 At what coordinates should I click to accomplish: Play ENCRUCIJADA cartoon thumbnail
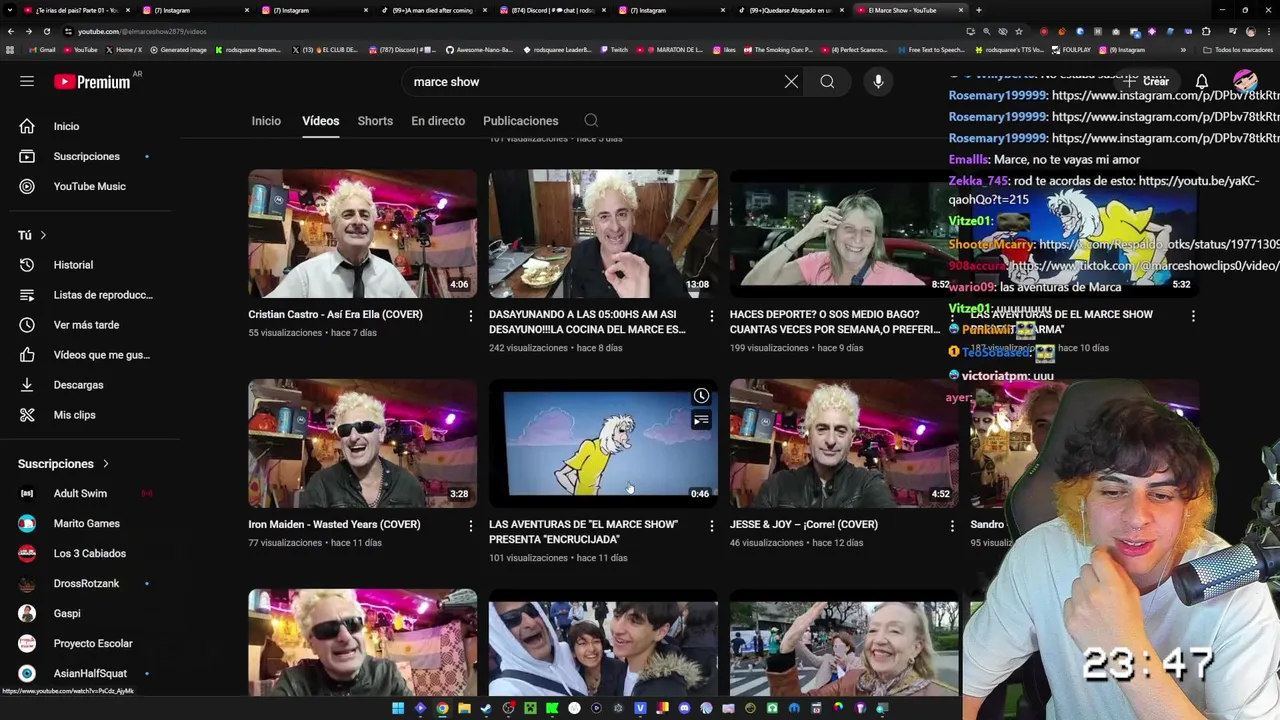click(x=603, y=443)
